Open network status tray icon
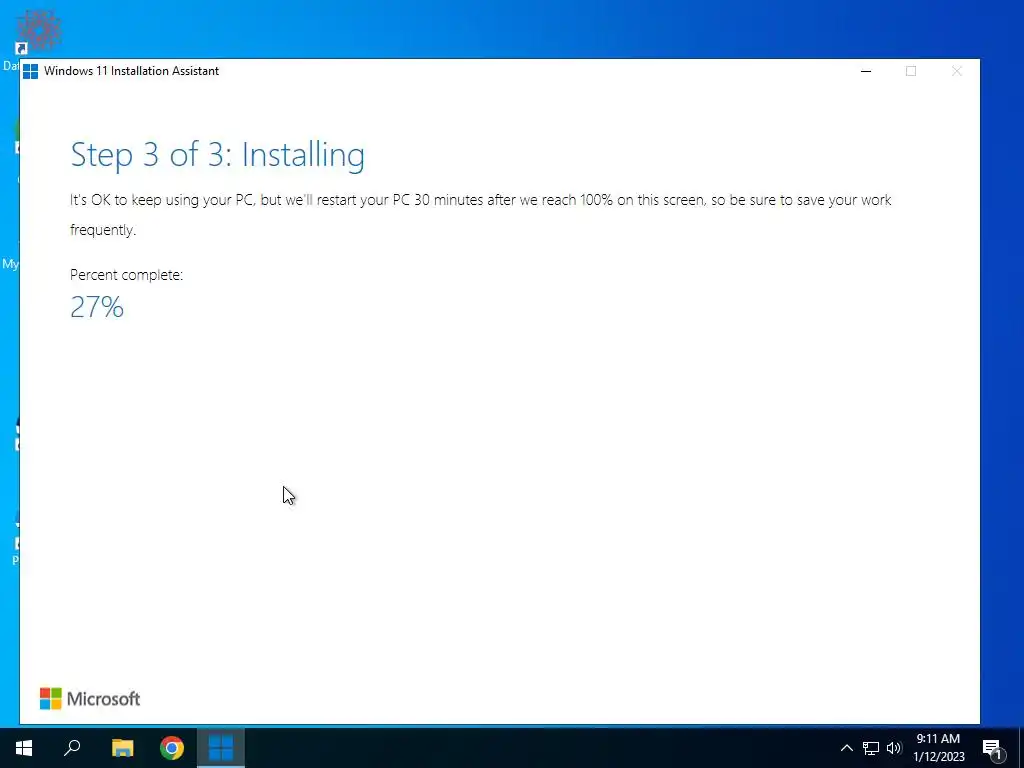The width and height of the screenshot is (1024, 768). pyautogui.click(x=871, y=748)
